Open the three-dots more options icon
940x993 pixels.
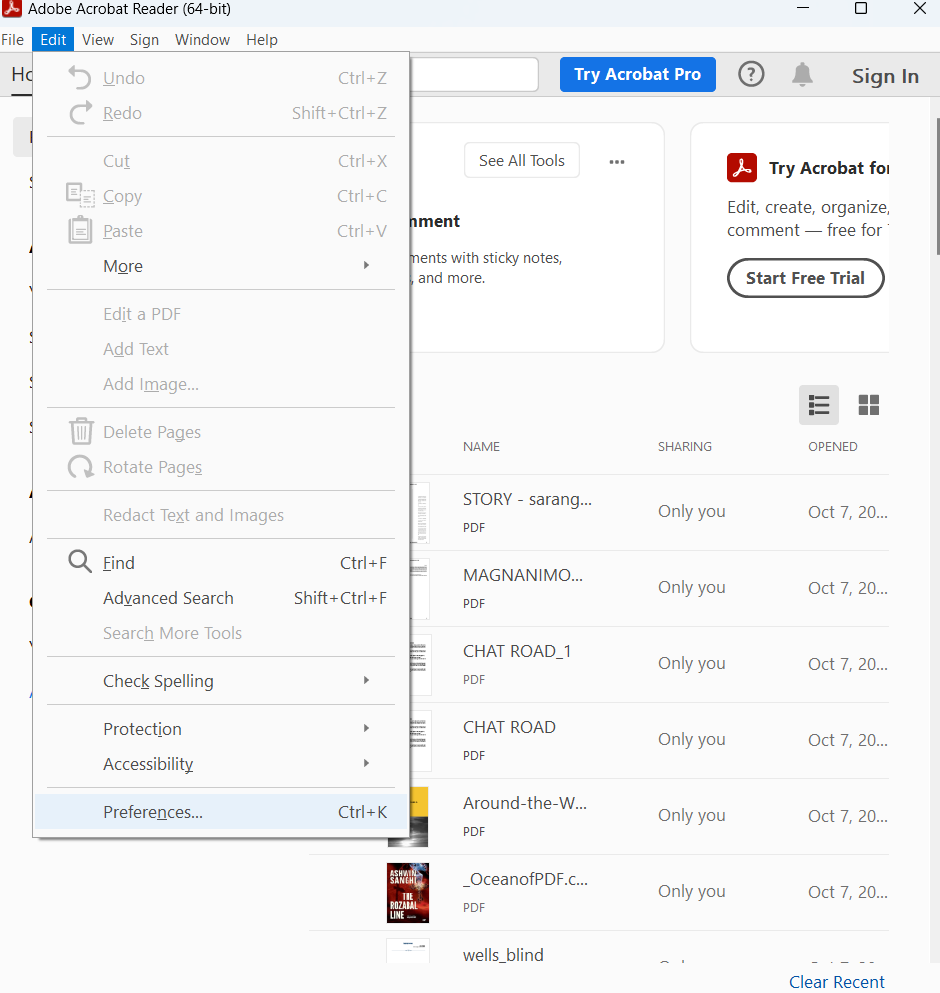click(x=617, y=161)
